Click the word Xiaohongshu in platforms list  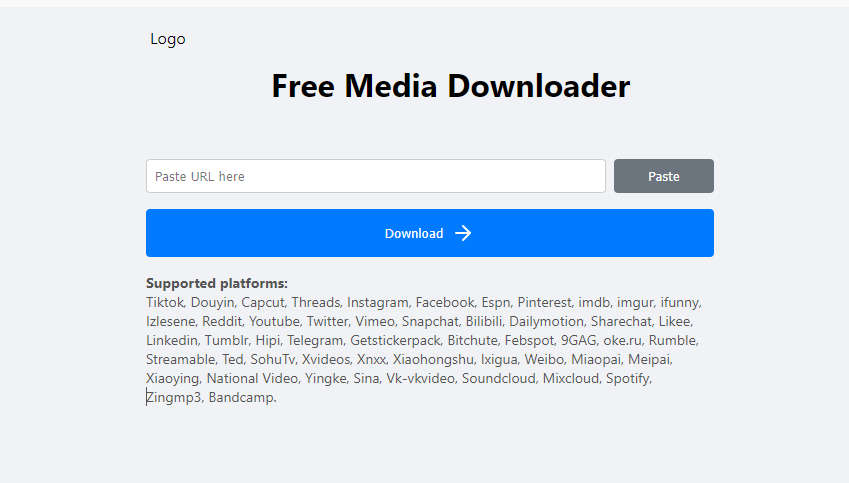(433, 359)
